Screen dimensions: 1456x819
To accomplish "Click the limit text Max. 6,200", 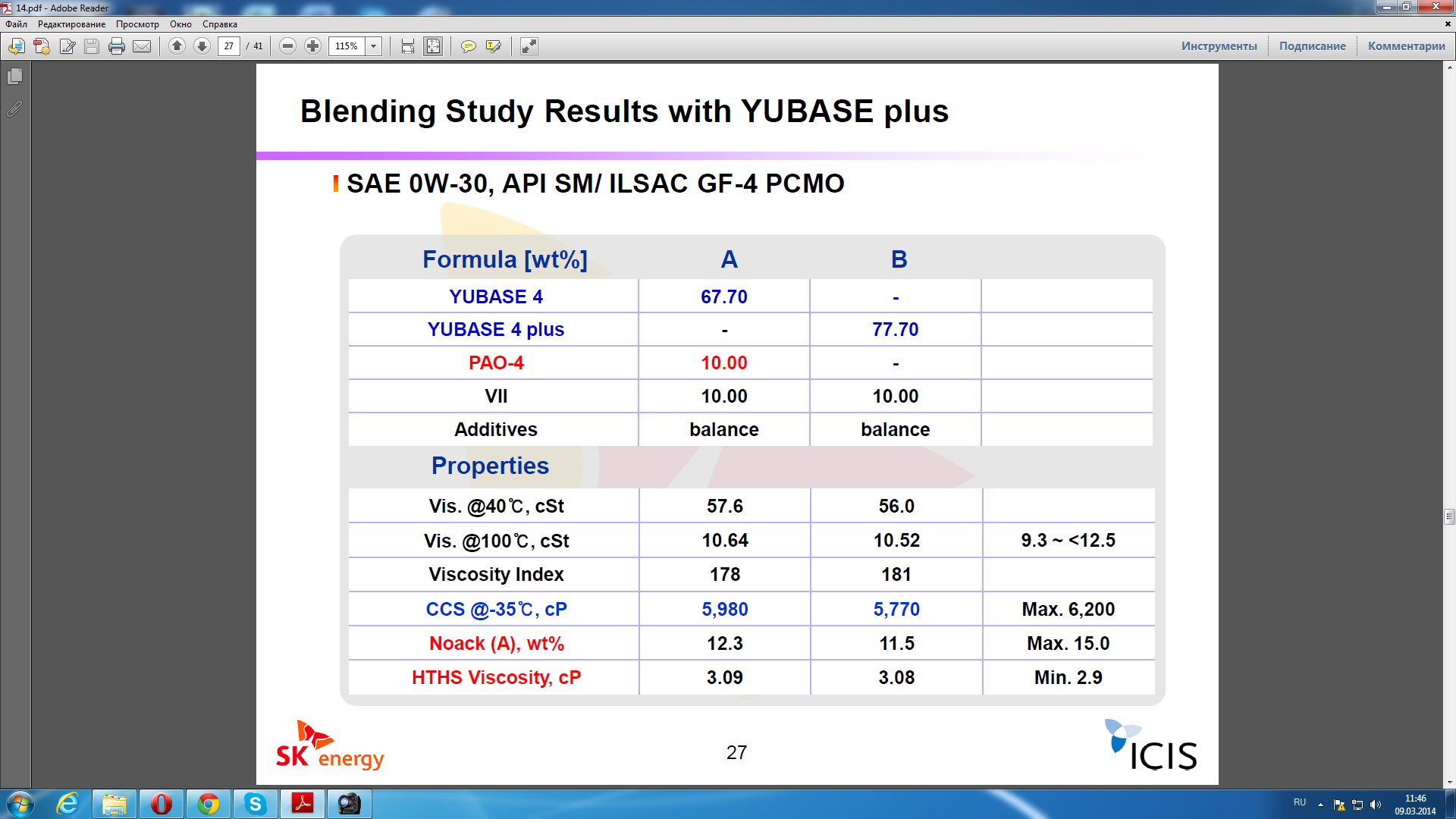I will [x=1068, y=609].
